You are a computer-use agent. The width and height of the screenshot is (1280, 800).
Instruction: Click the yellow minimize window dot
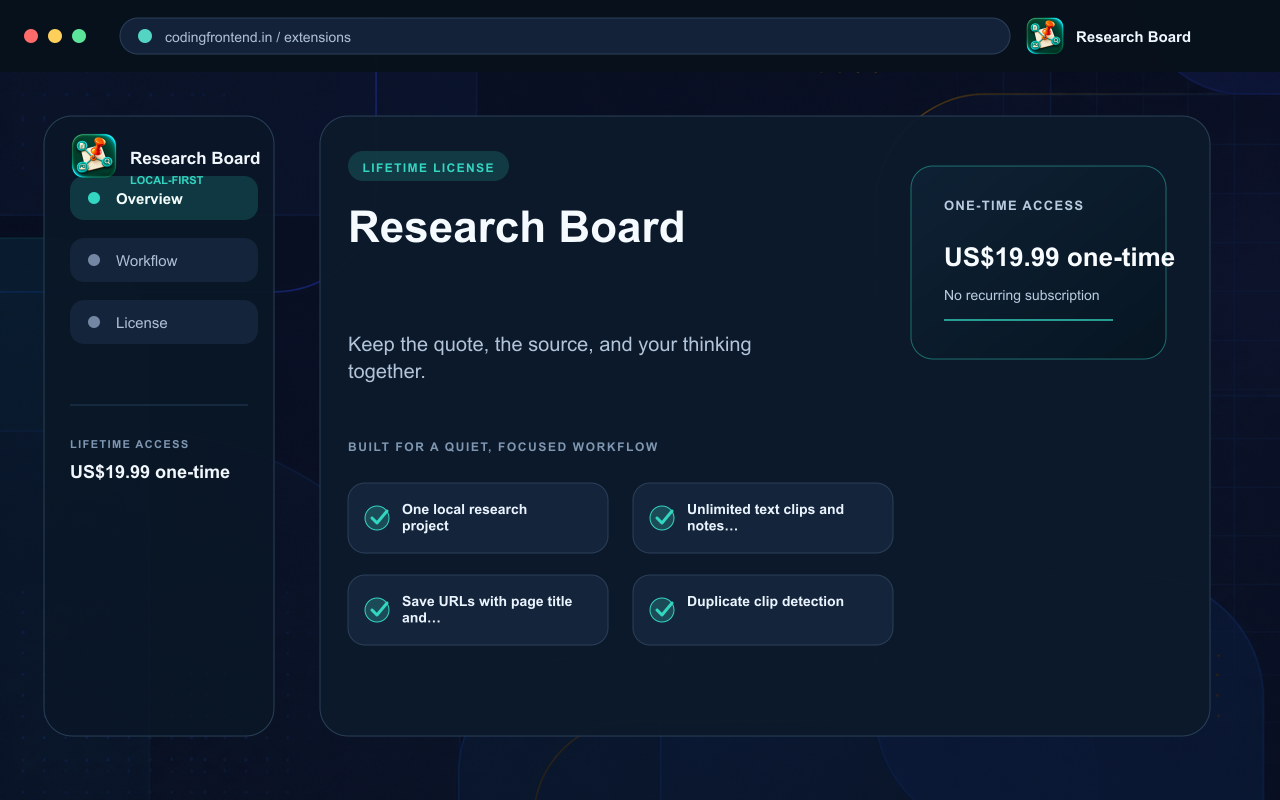coord(55,36)
